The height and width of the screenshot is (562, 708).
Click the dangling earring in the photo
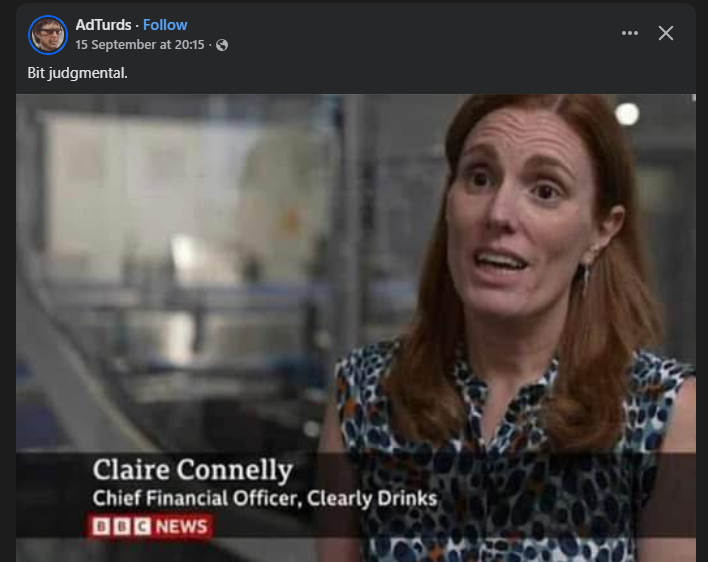click(x=587, y=279)
